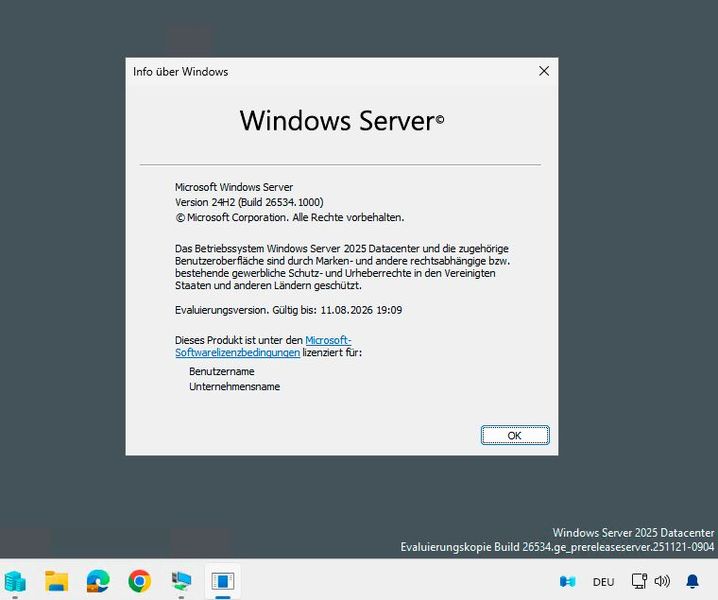Click the Evaluierungsversion validity date text
718x600 pixels.
[x=288, y=310]
